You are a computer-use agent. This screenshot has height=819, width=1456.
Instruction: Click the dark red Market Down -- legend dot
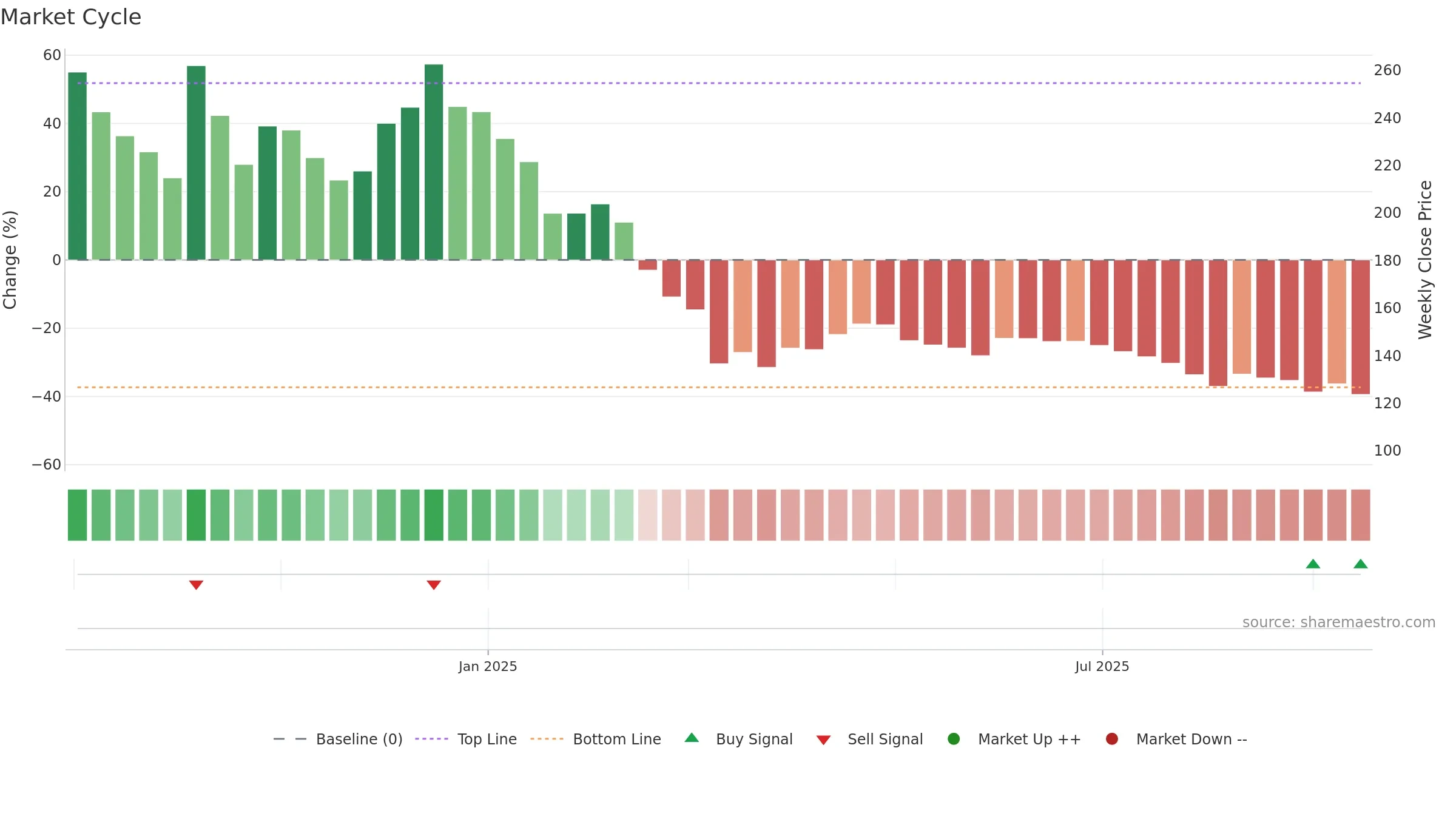click(x=1112, y=739)
